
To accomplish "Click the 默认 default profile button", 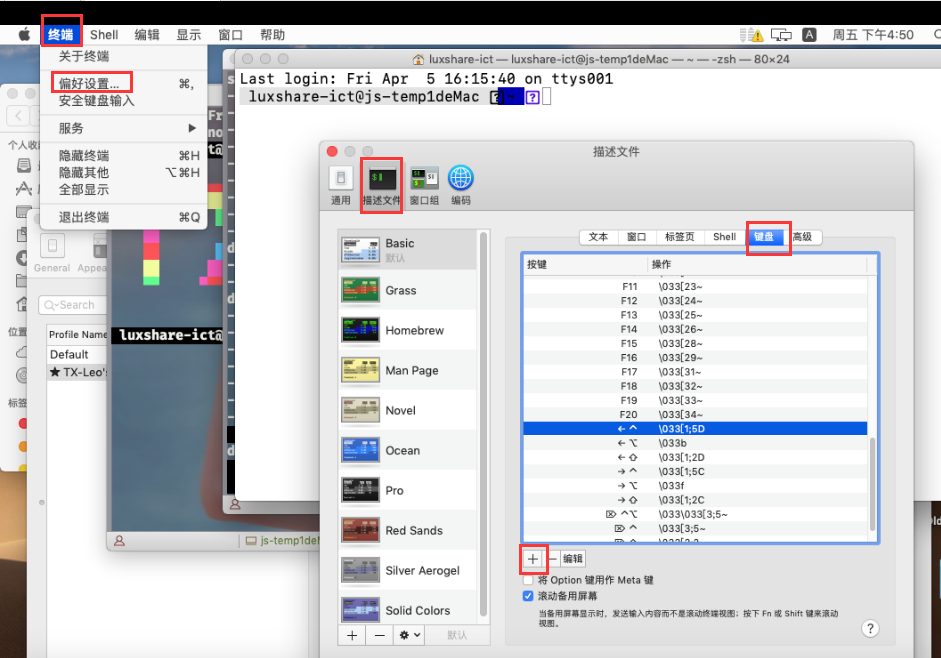I will [x=457, y=635].
